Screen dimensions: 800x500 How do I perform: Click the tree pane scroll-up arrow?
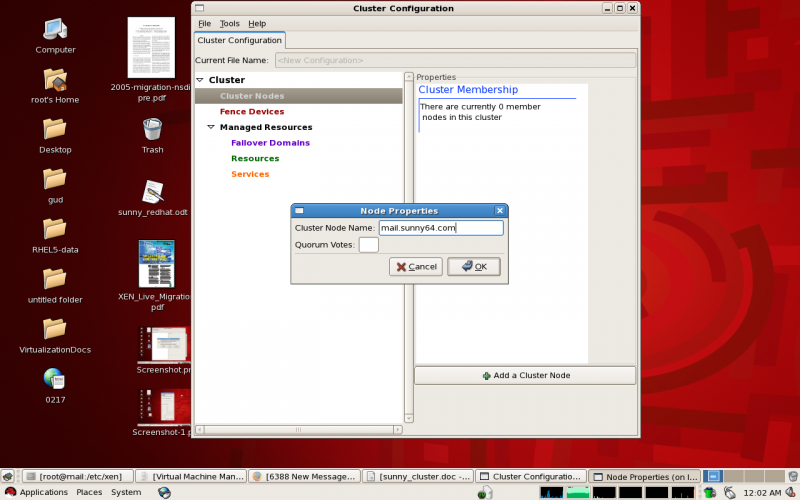(409, 77)
